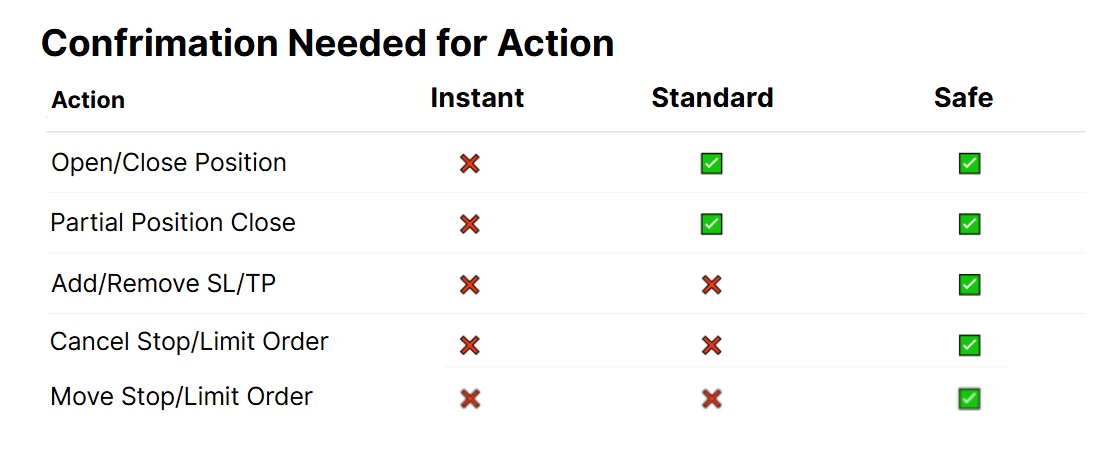Click red X for Add/Remove SL/TP under Standard

712,285
